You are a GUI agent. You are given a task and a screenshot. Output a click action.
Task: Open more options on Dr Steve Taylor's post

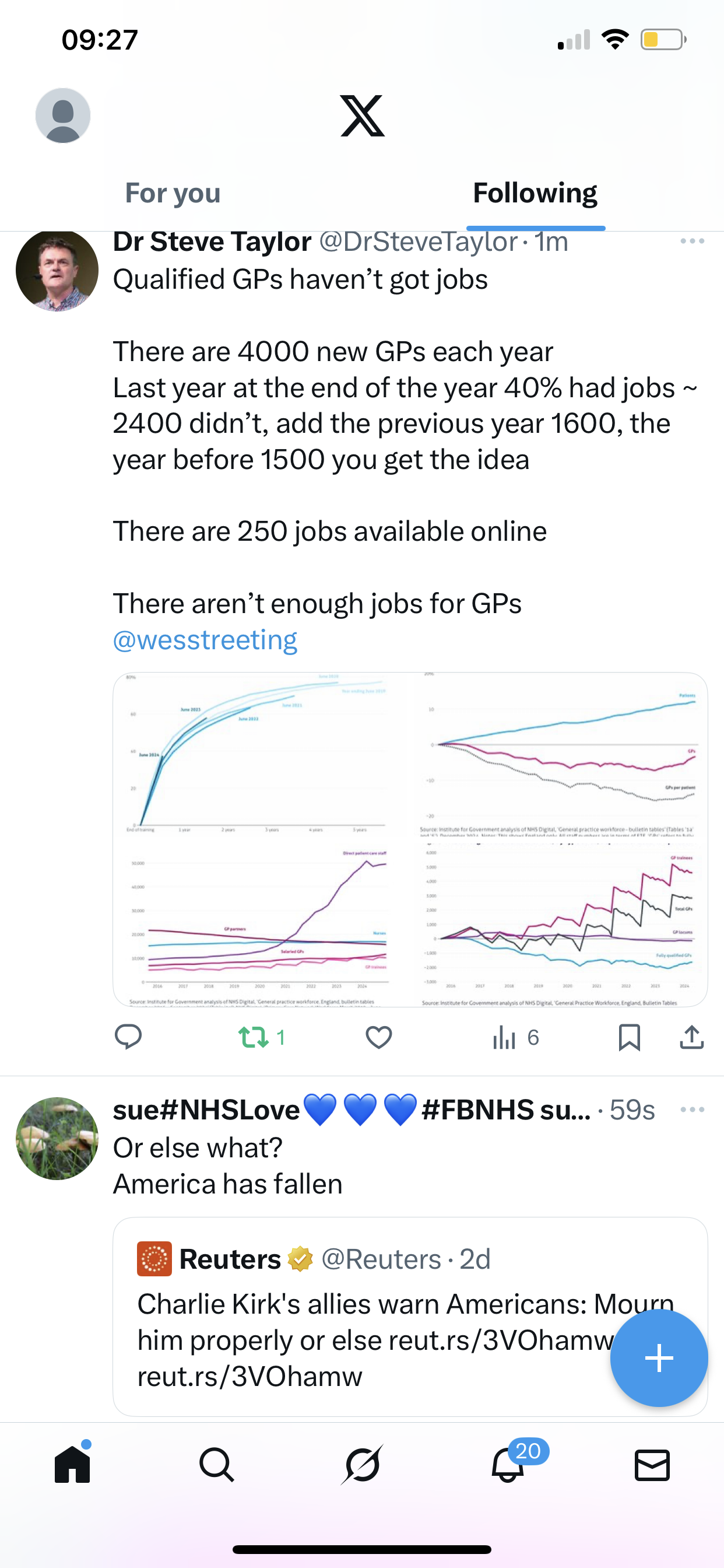click(693, 241)
